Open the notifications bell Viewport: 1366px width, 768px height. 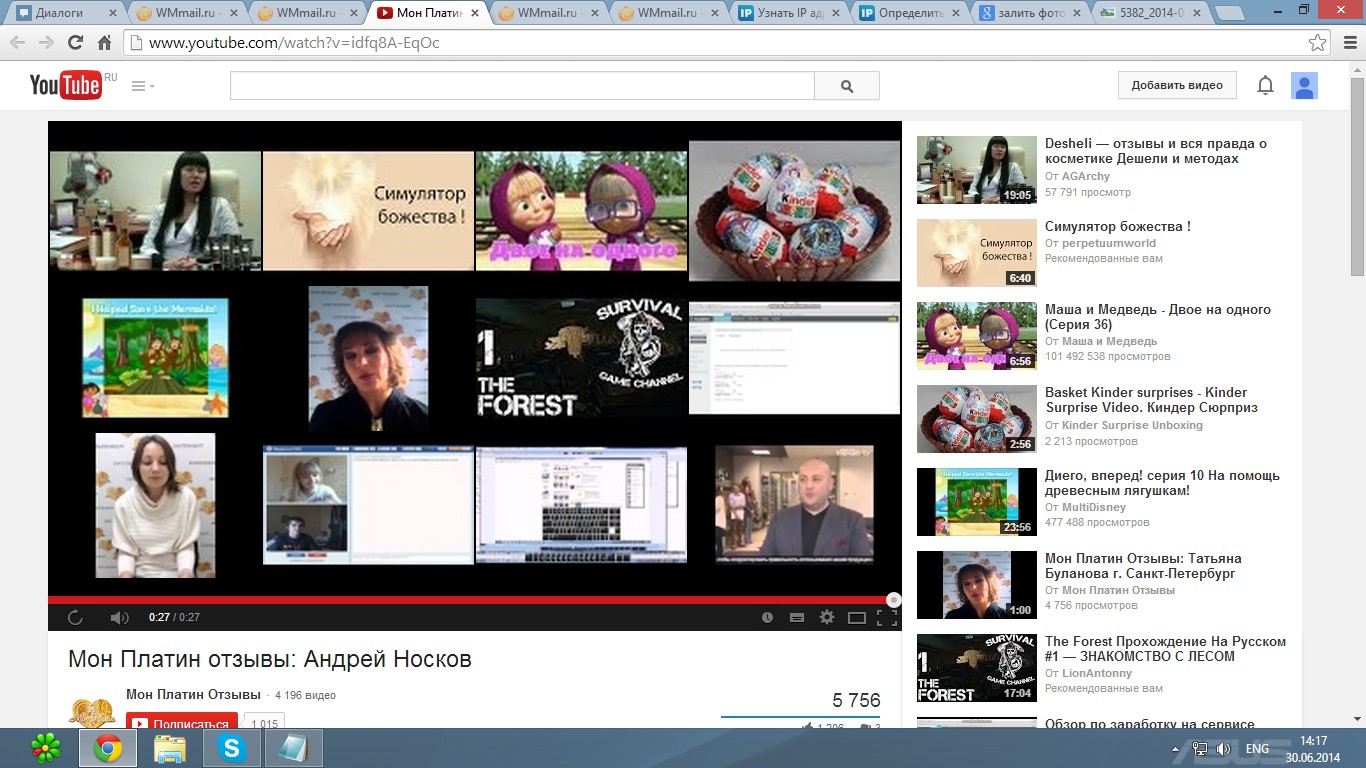tap(1265, 85)
